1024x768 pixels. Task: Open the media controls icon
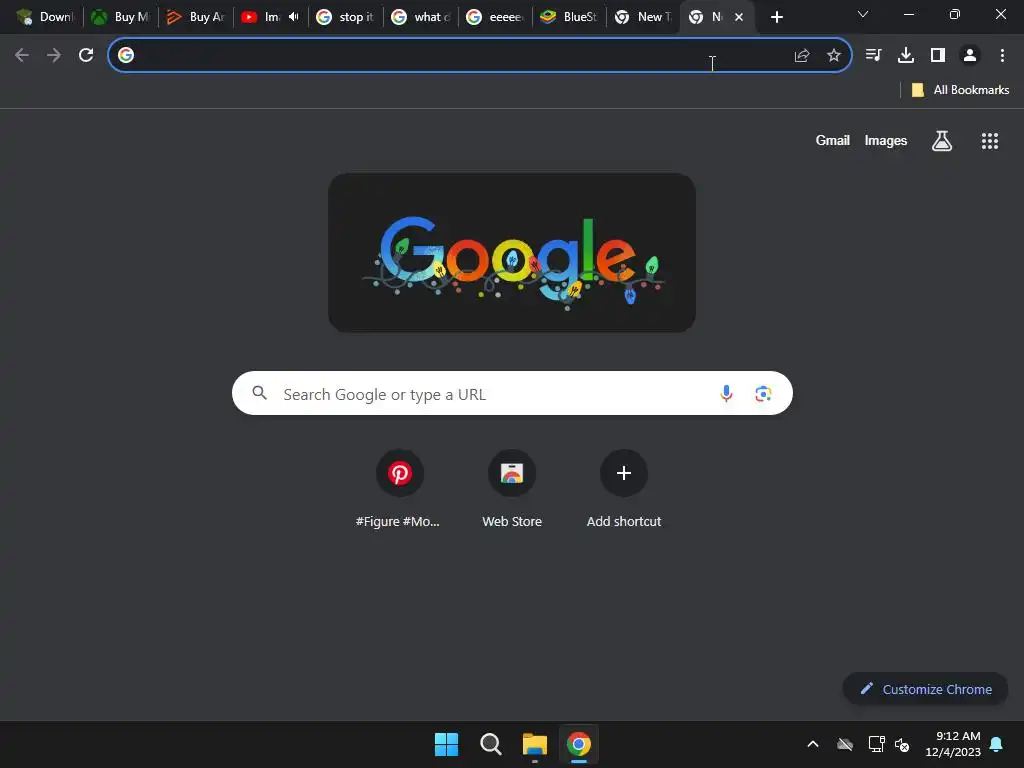click(873, 56)
